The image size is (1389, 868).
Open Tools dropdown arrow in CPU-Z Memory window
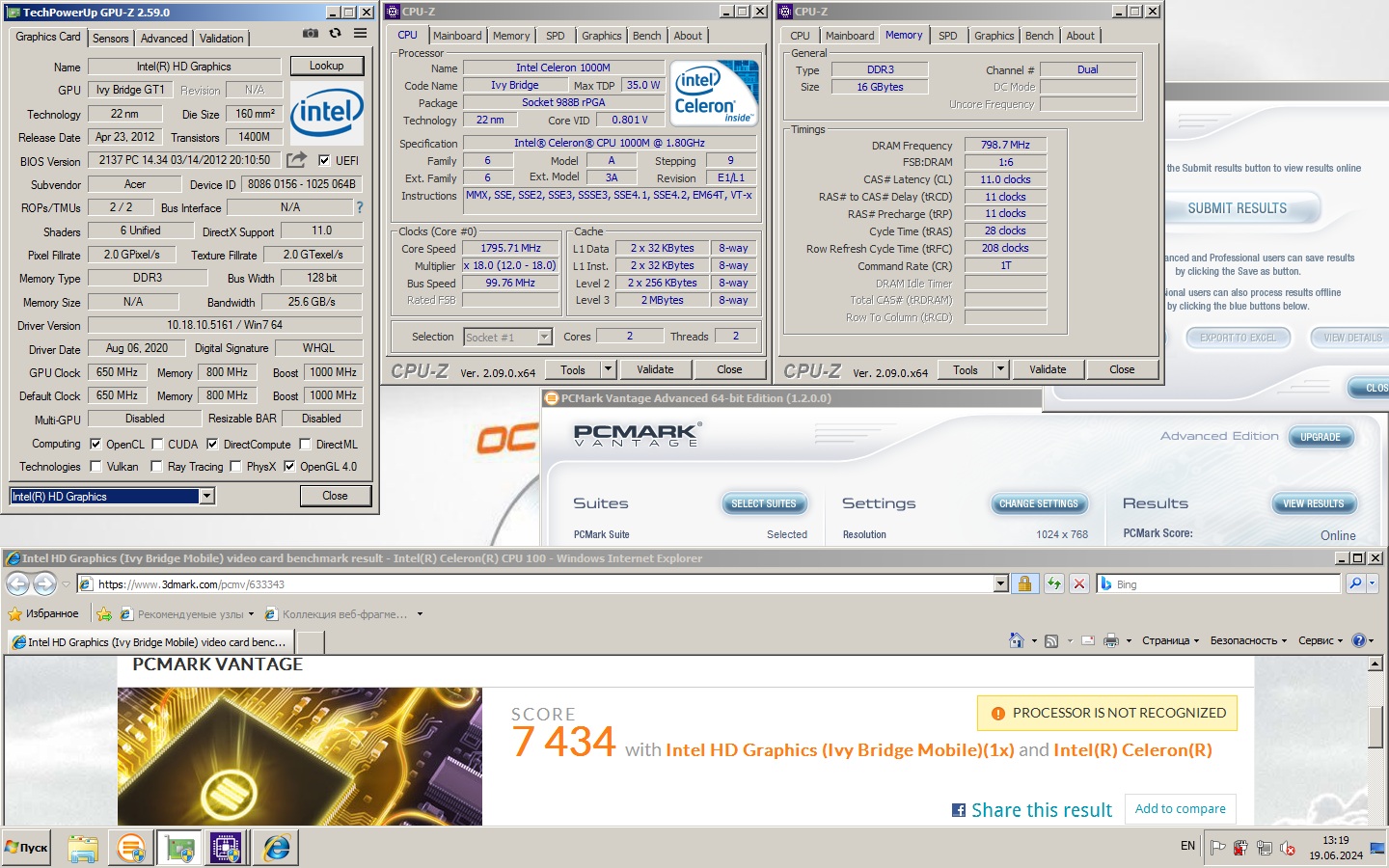[1000, 369]
